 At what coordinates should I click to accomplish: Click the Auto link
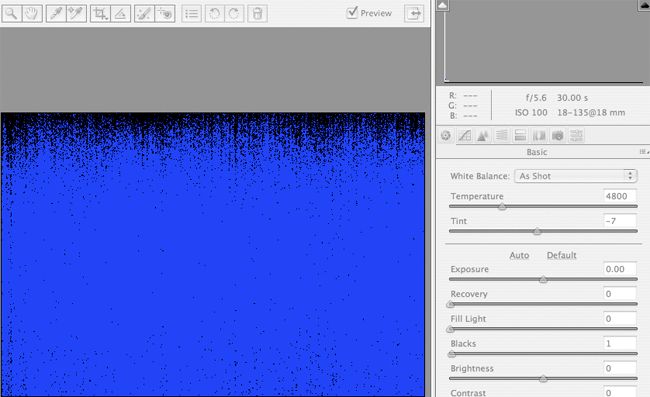click(x=519, y=255)
